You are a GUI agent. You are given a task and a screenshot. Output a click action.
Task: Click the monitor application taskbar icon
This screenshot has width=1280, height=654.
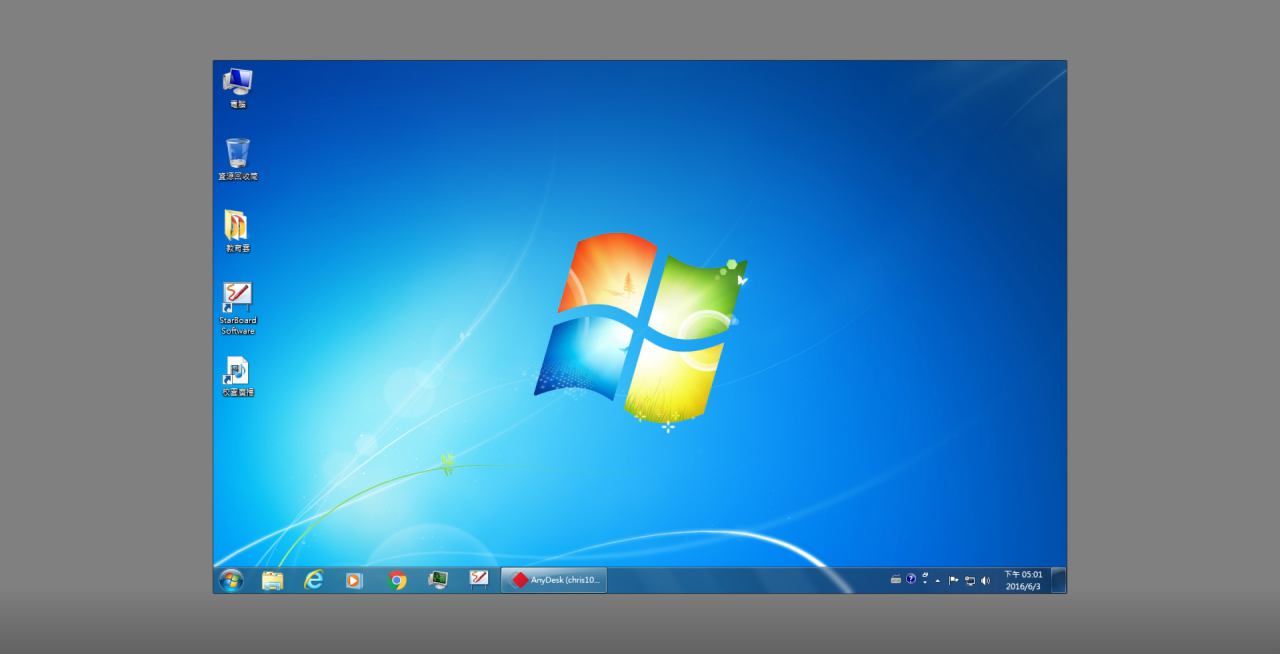(438, 580)
